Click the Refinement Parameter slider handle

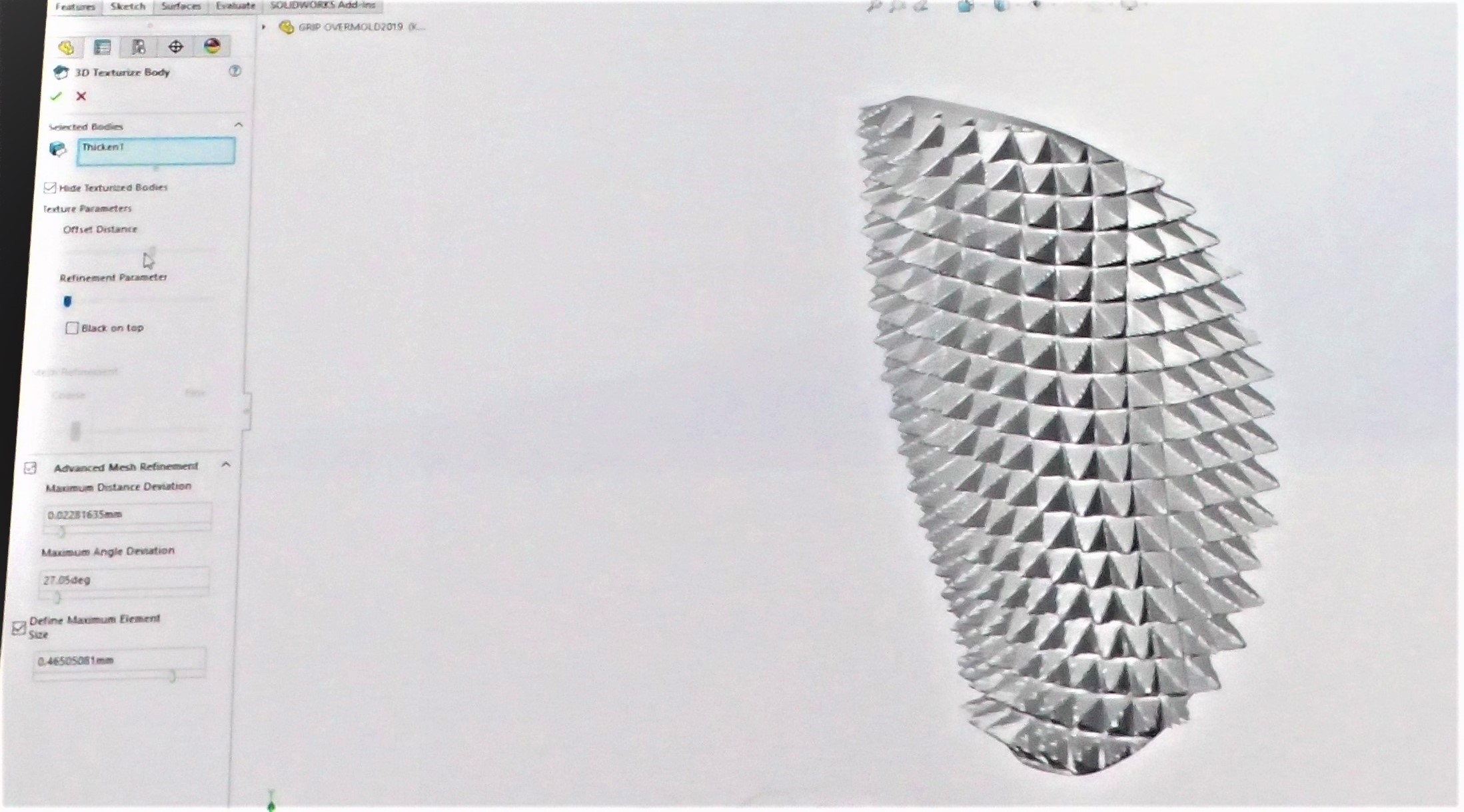coord(67,302)
